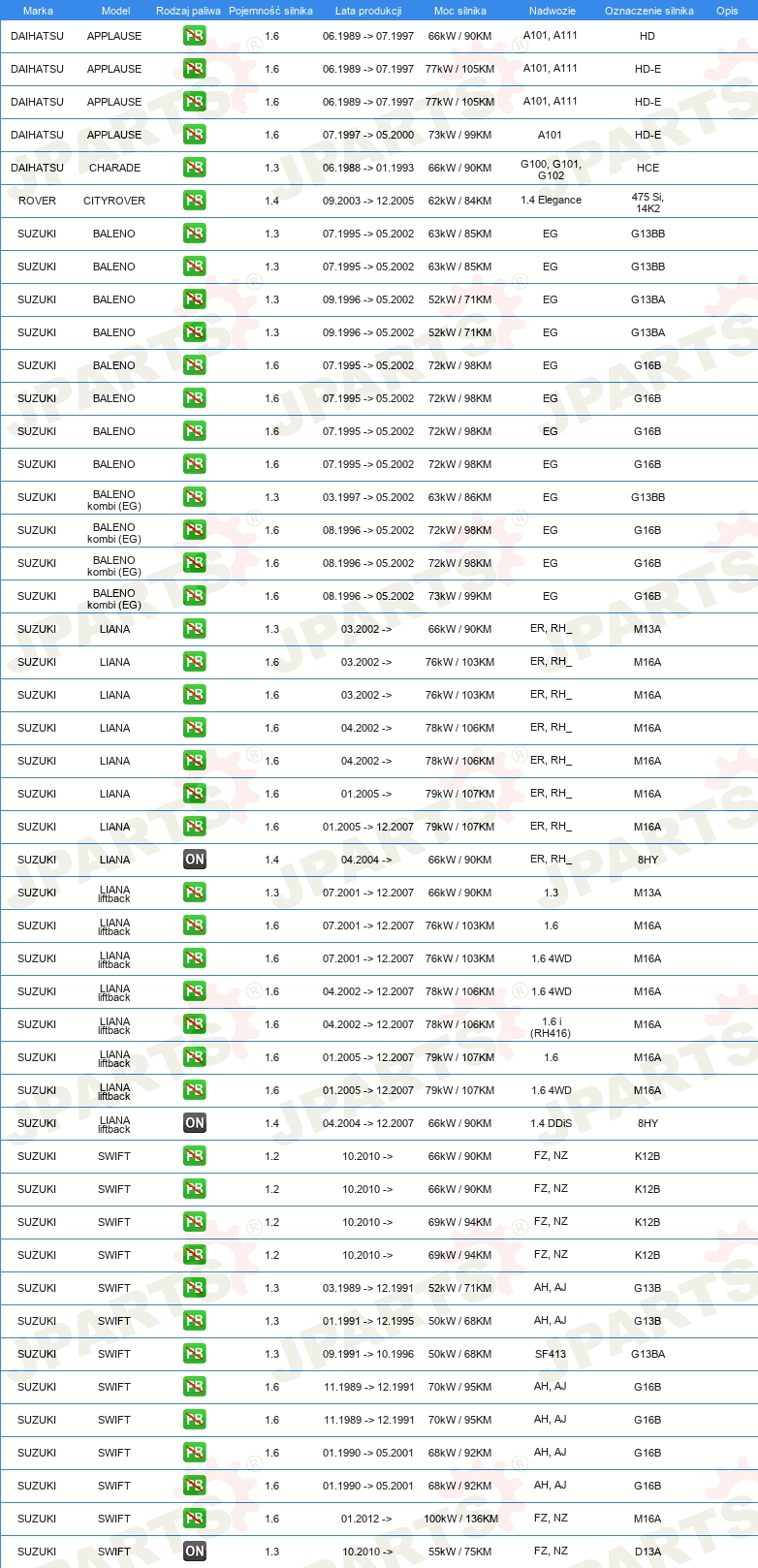Click petrol icon in SWIFT 52kW / 71KM G13B row
Screen dimensions: 758x1568
pyautogui.click(x=195, y=1288)
